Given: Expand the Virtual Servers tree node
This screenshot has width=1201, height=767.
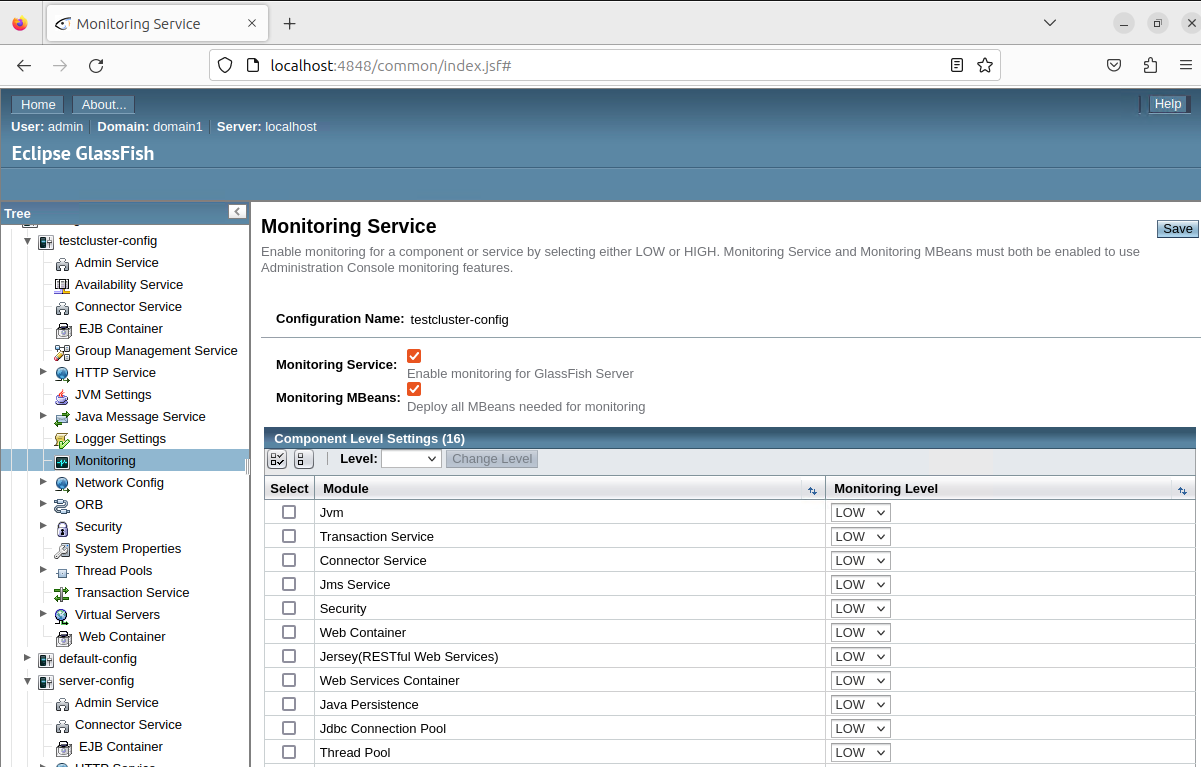Looking at the screenshot, I should coord(44,614).
